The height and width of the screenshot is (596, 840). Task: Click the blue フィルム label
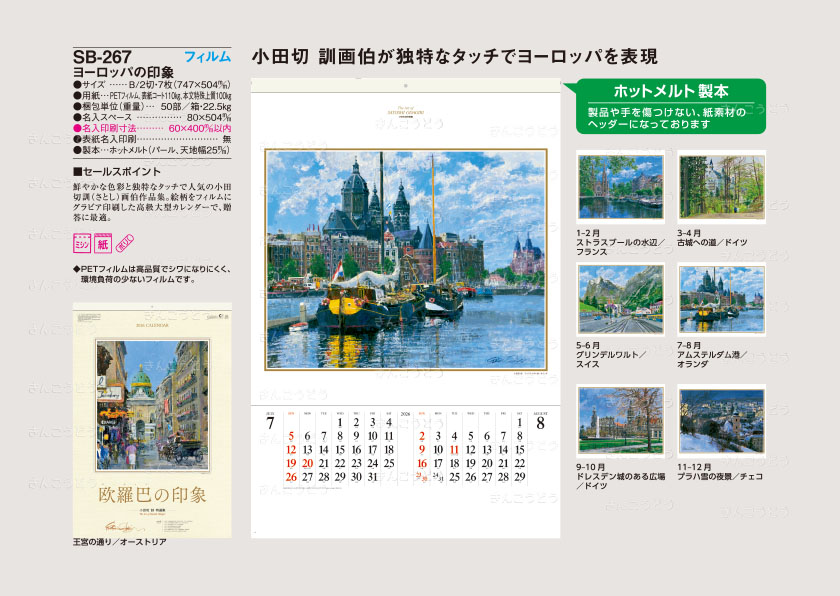pos(207,57)
